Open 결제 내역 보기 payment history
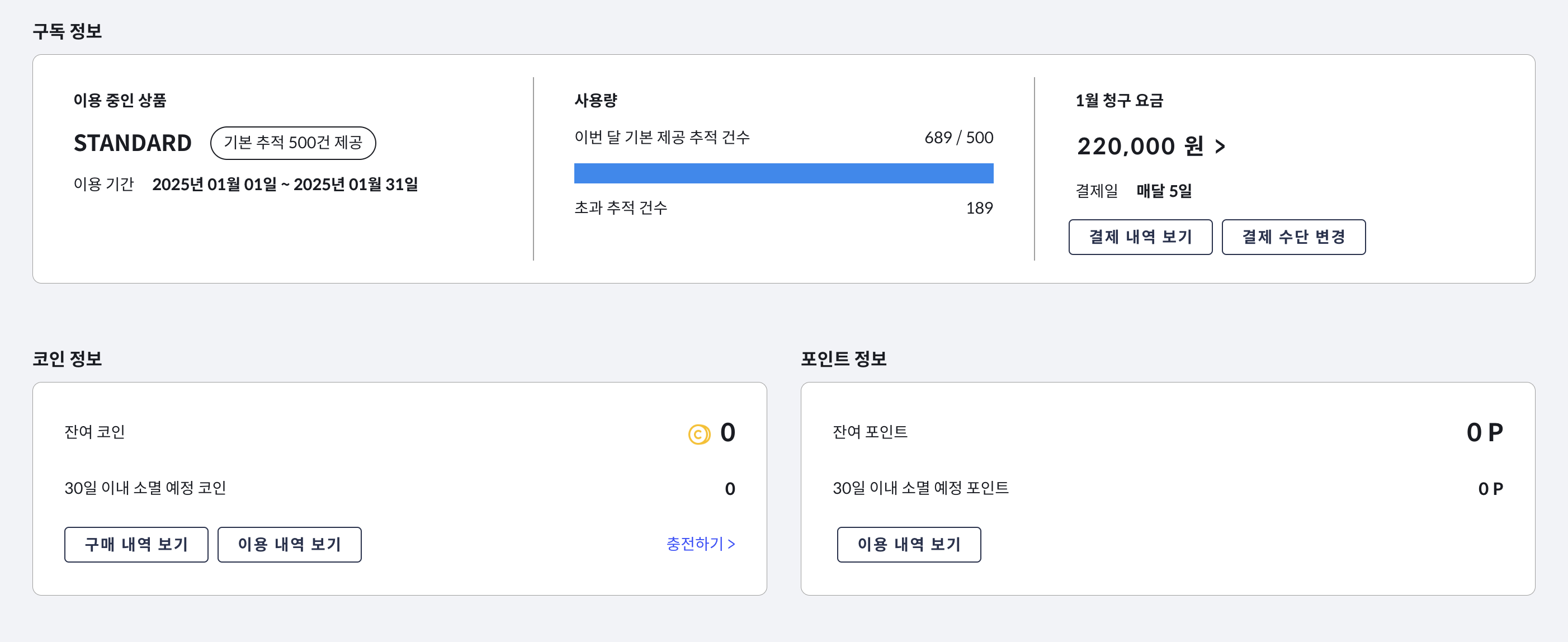Viewport: 1568px width, 642px height. coord(1140,237)
